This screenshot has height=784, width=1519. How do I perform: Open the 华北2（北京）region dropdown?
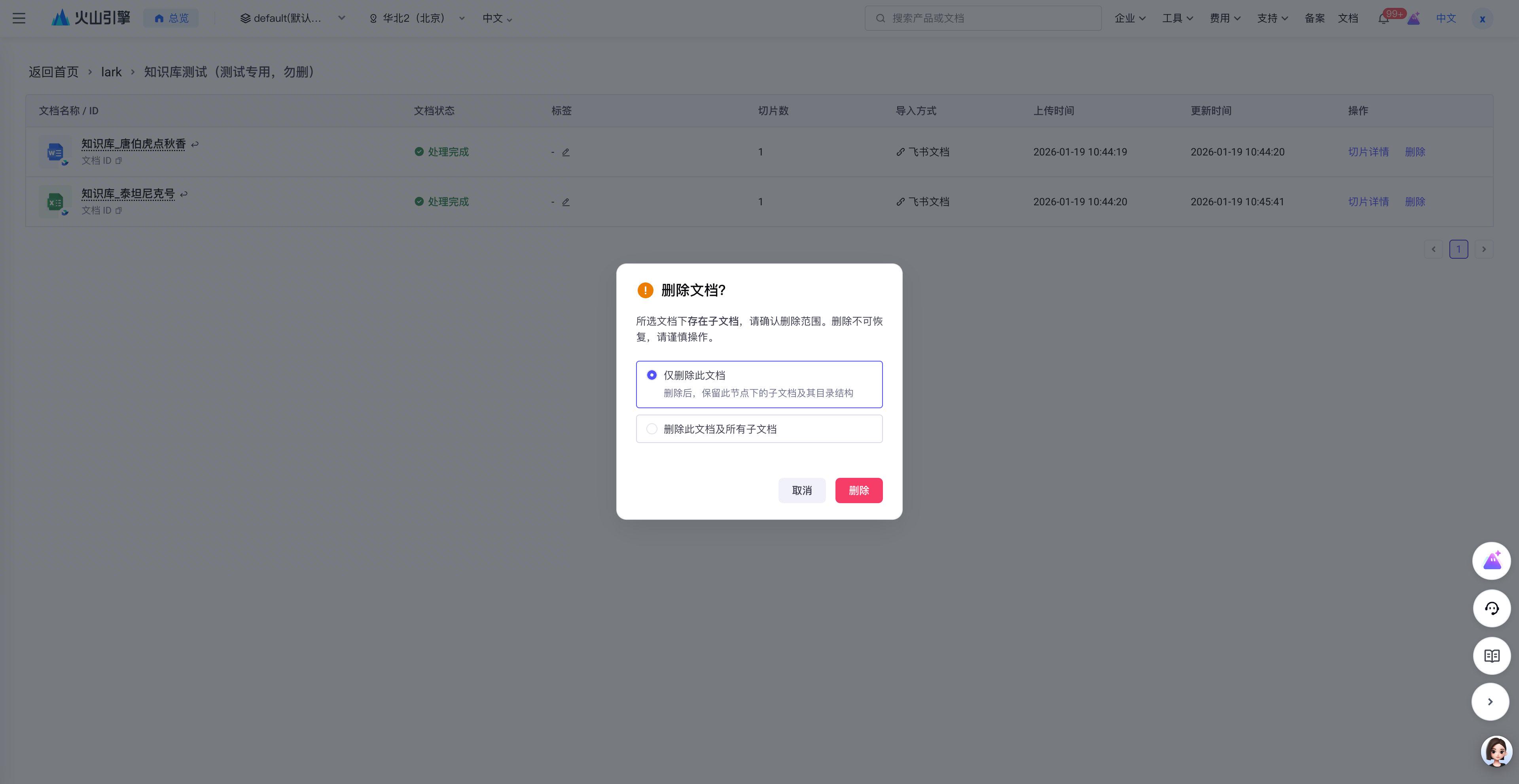[x=417, y=18]
